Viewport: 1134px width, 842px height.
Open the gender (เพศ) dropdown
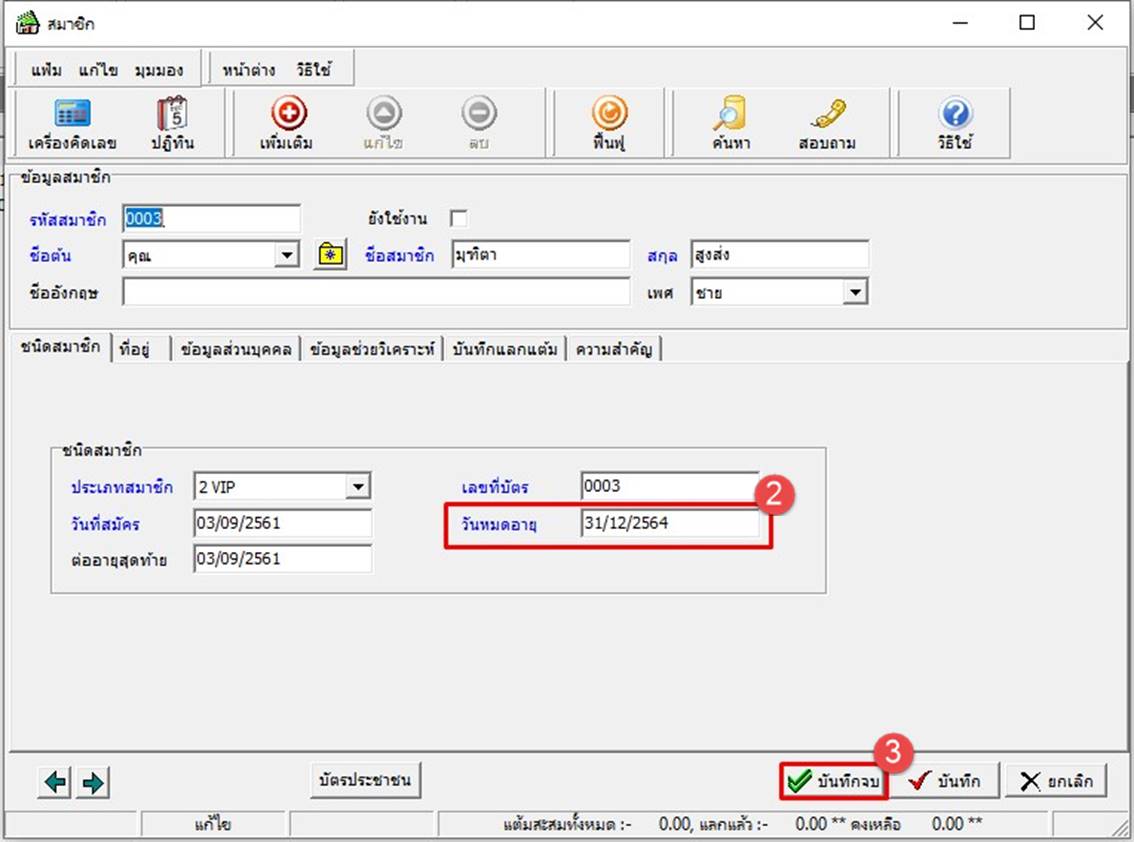pyautogui.click(x=855, y=293)
